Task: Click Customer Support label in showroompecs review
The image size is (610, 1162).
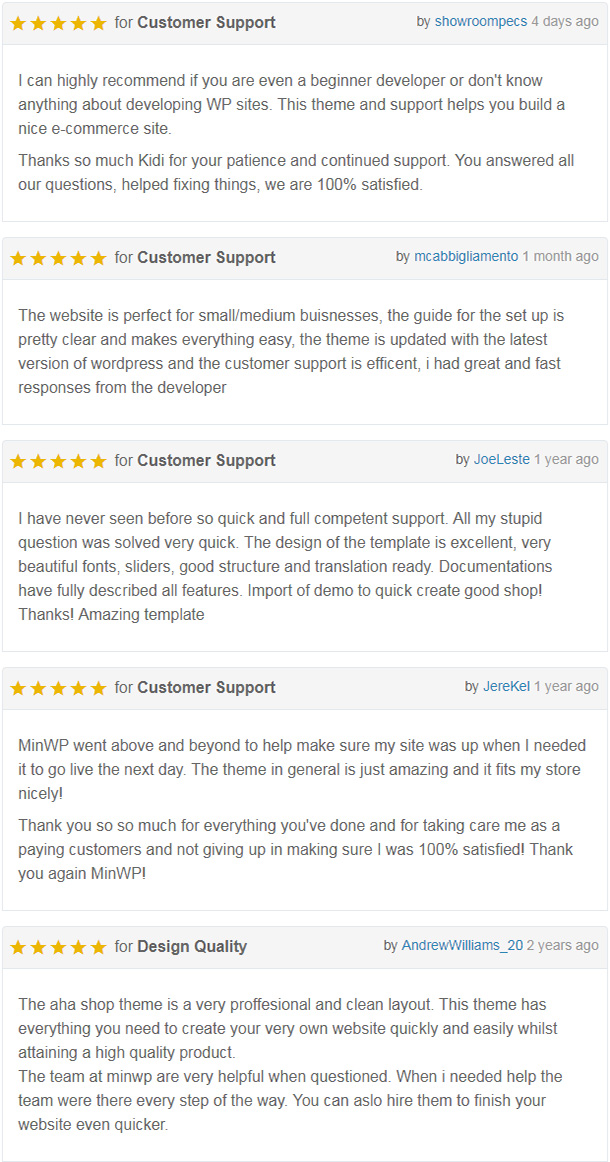Action: (x=206, y=22)
